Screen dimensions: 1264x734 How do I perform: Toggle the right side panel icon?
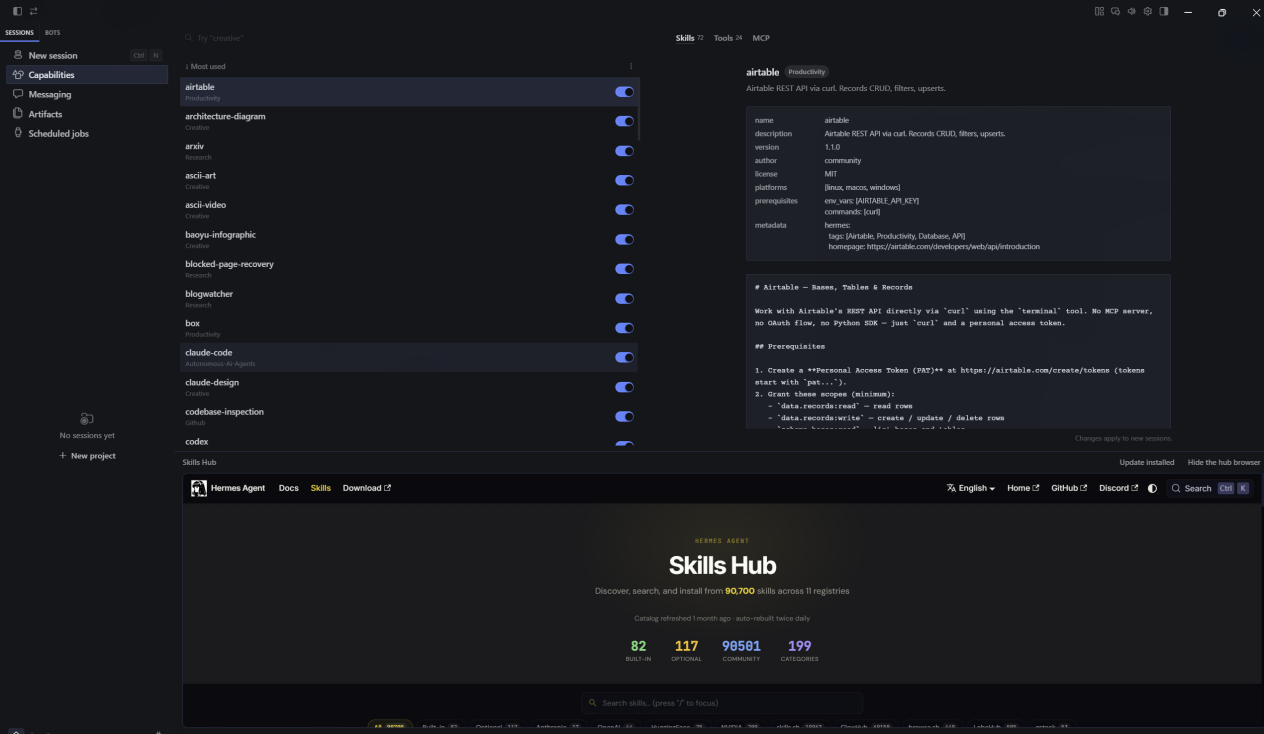(x=1164, y=11)
